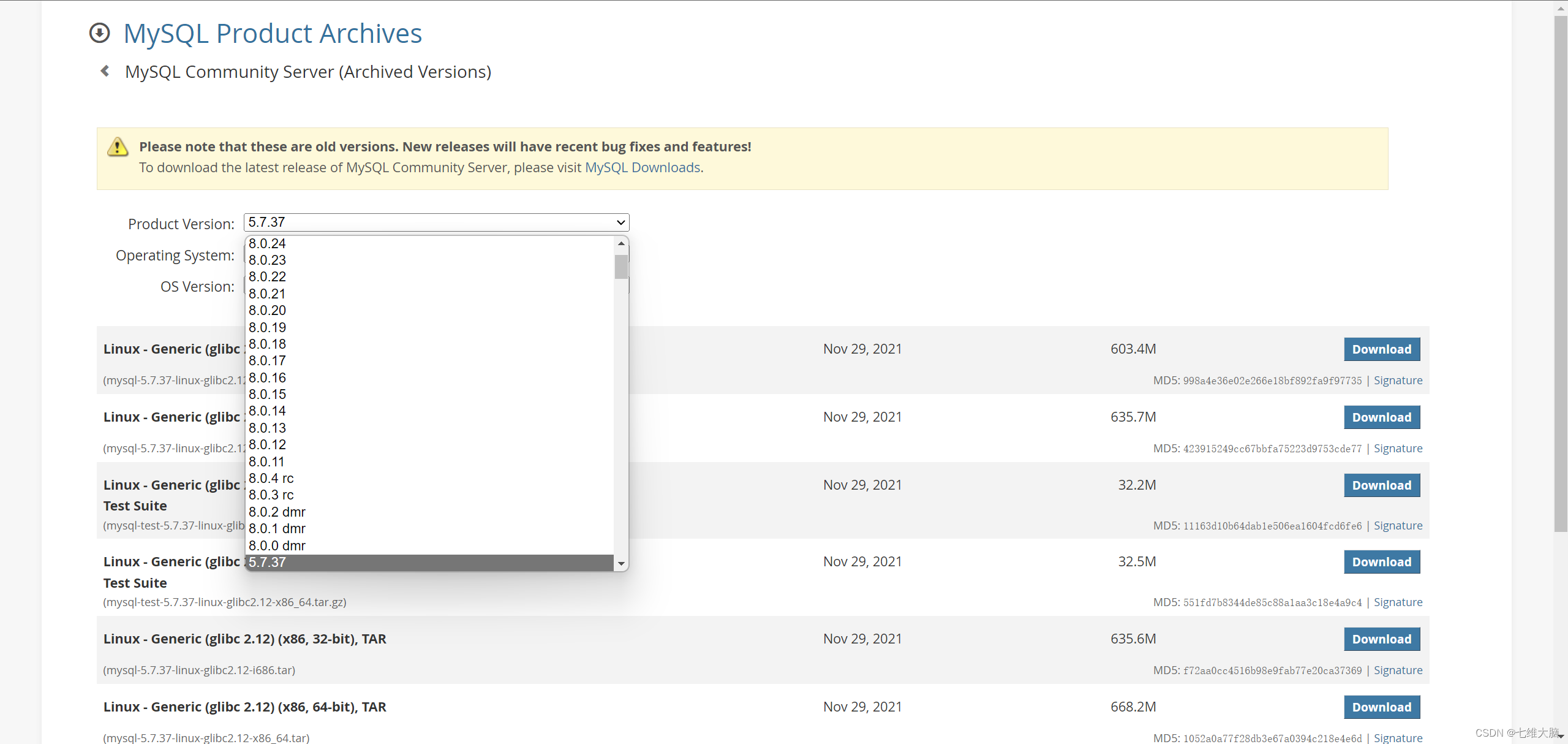Click the back arrow beside Community Server heading
This screenshot has height=744, width=1568.
click(105, 71)
